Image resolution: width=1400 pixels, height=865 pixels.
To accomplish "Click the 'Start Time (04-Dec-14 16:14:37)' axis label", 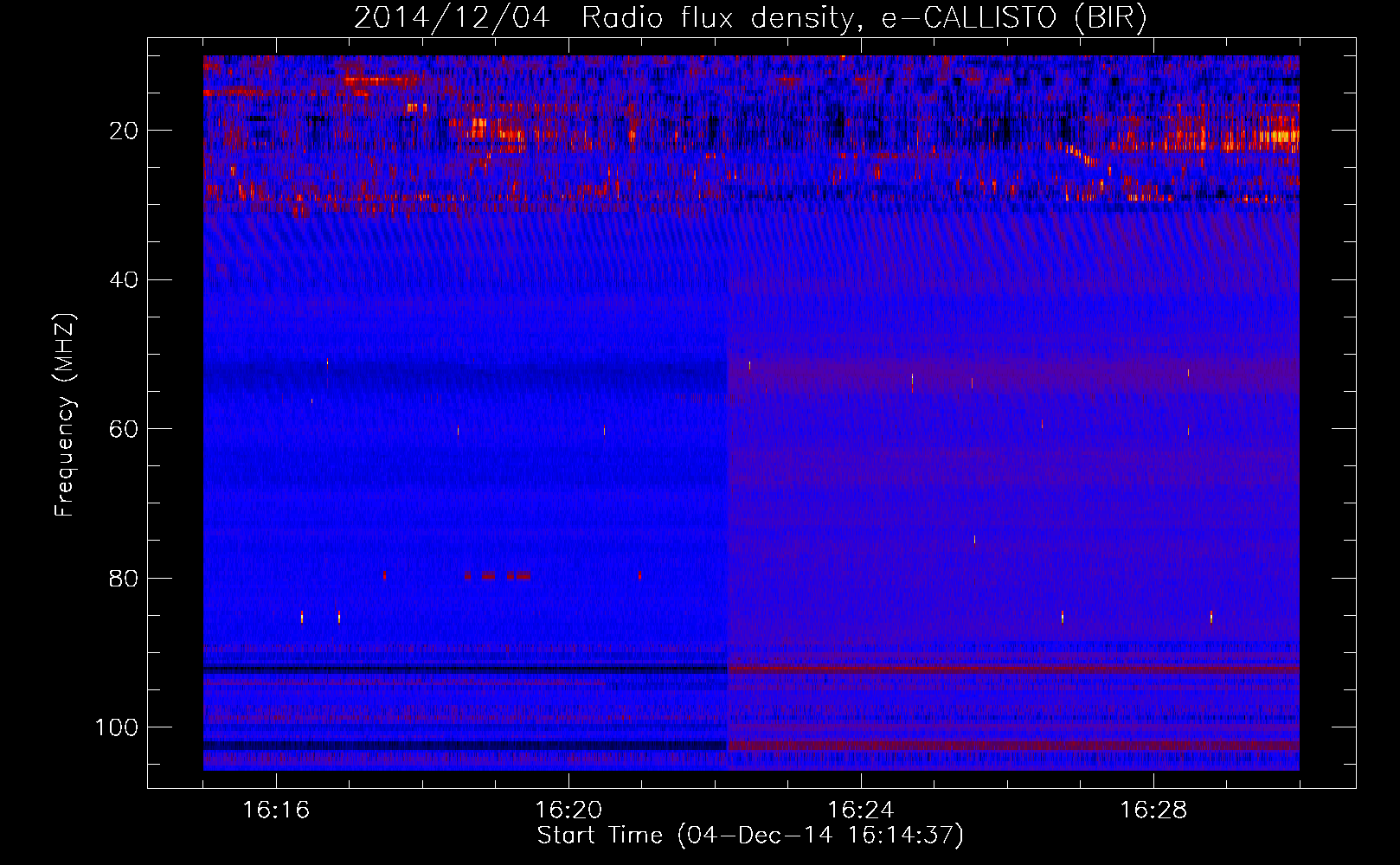I will click(750, 836).
